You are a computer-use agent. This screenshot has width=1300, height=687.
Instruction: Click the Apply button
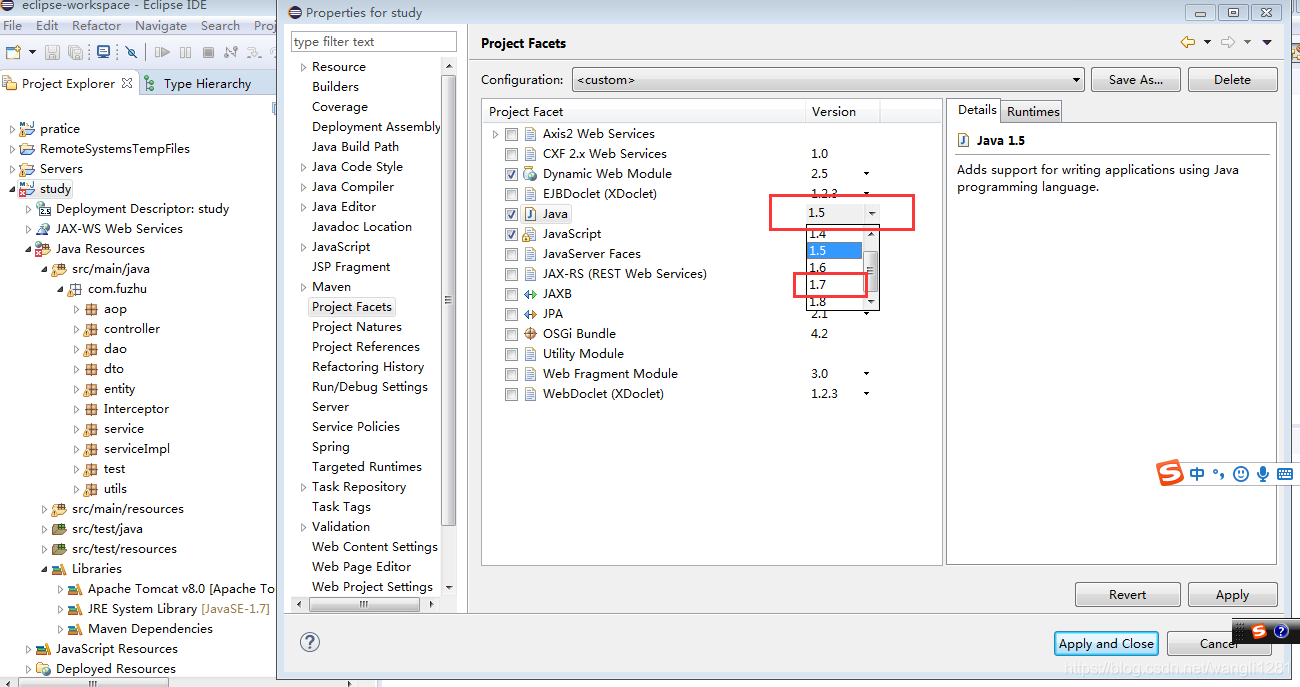tap(1232, 594)
